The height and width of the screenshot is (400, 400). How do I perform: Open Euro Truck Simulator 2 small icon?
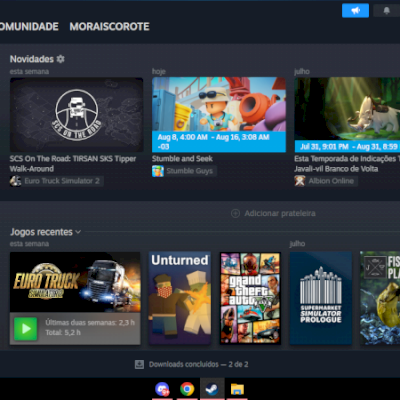[15, 181]
